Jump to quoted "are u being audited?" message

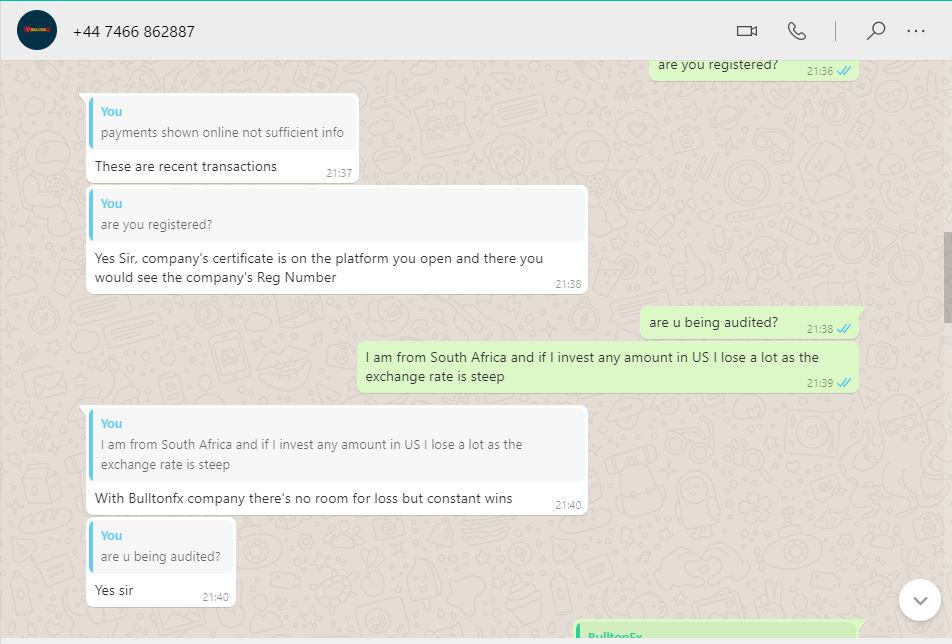(x=162, y=547)
